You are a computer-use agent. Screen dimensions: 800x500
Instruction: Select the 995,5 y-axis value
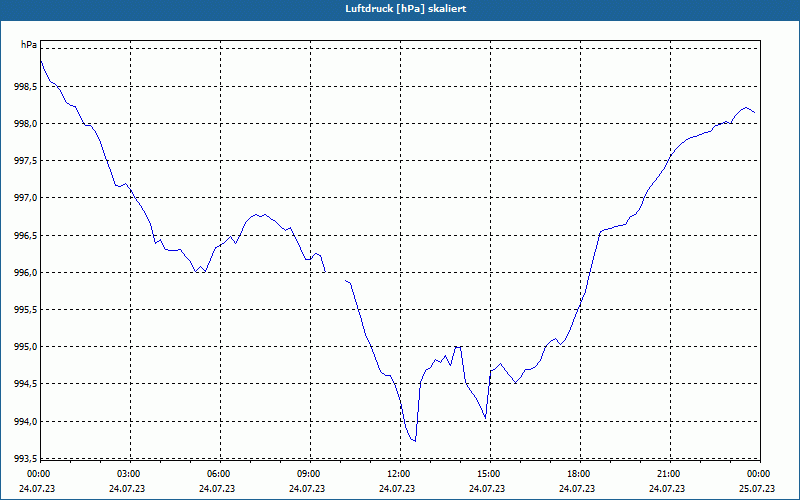coord(25,310)
